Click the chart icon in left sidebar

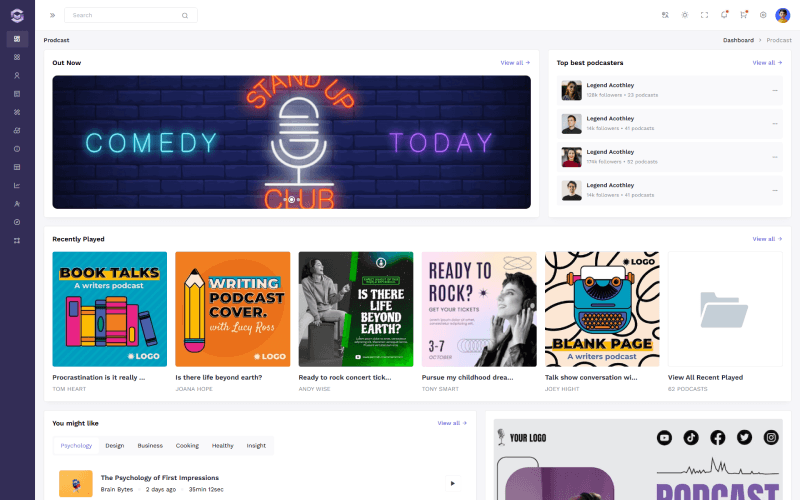(17, 185)
